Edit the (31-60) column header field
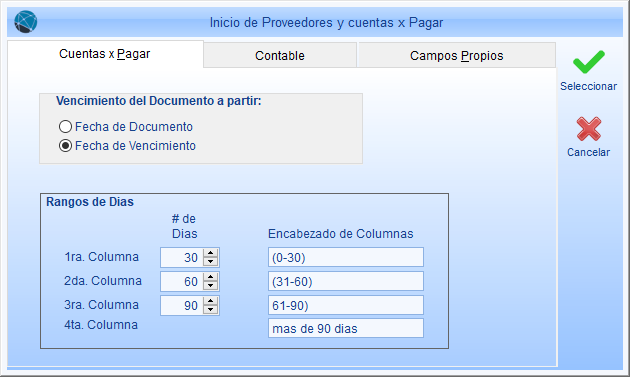 [x=346, y=281]
